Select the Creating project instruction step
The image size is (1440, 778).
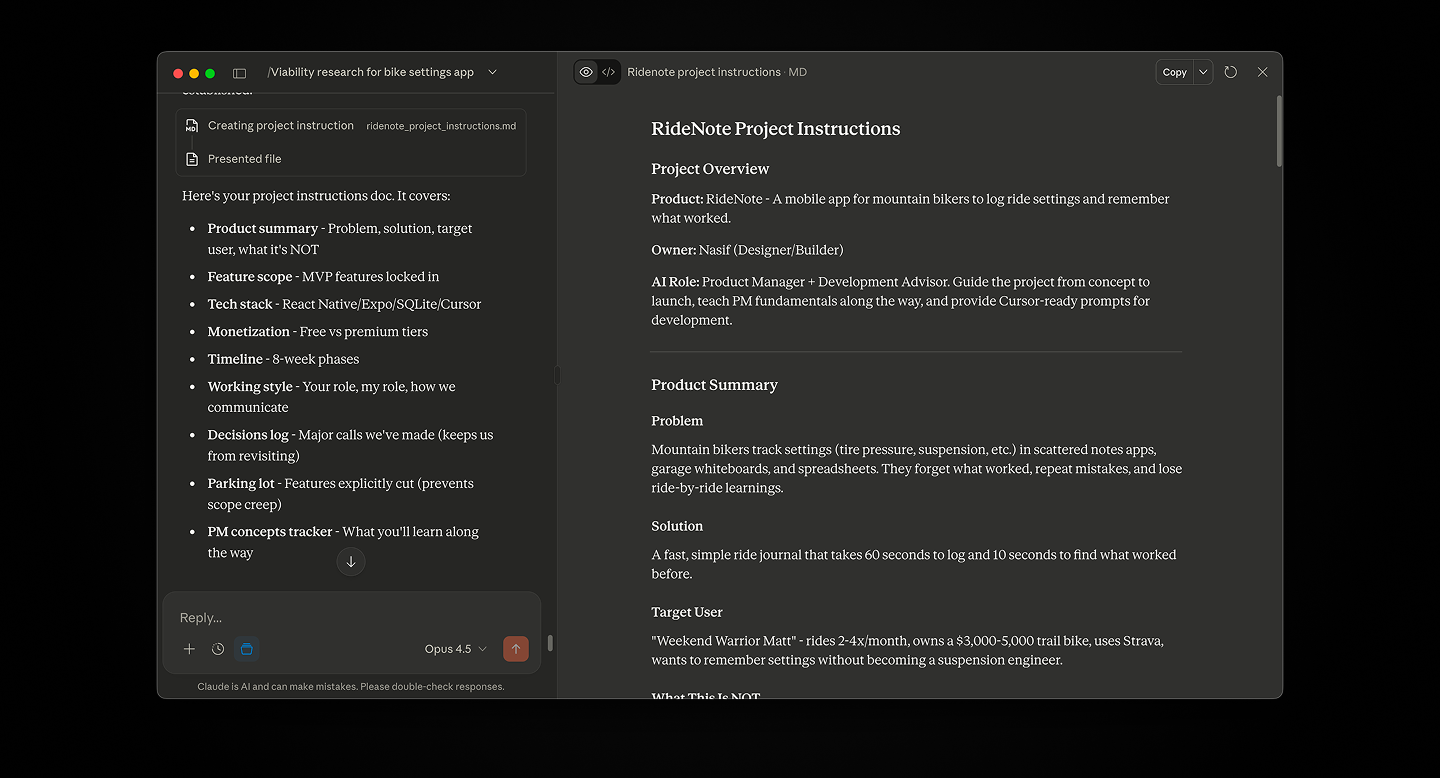(280, 125)
